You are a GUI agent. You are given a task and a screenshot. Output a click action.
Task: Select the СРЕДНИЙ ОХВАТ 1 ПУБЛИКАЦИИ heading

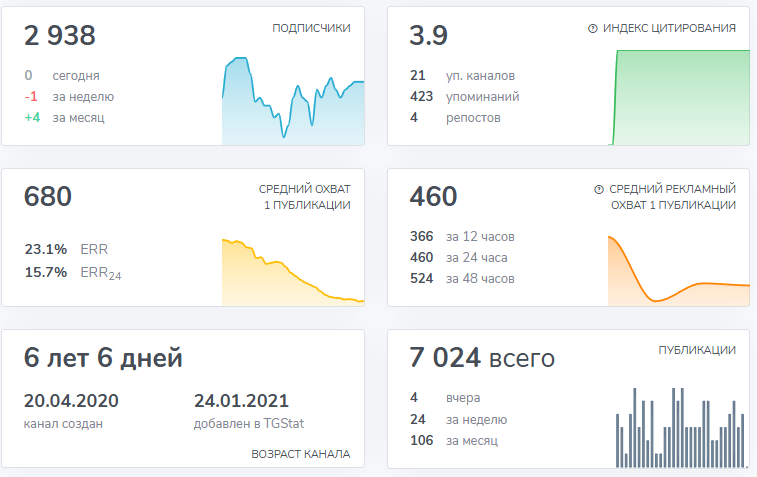point(304,196)
